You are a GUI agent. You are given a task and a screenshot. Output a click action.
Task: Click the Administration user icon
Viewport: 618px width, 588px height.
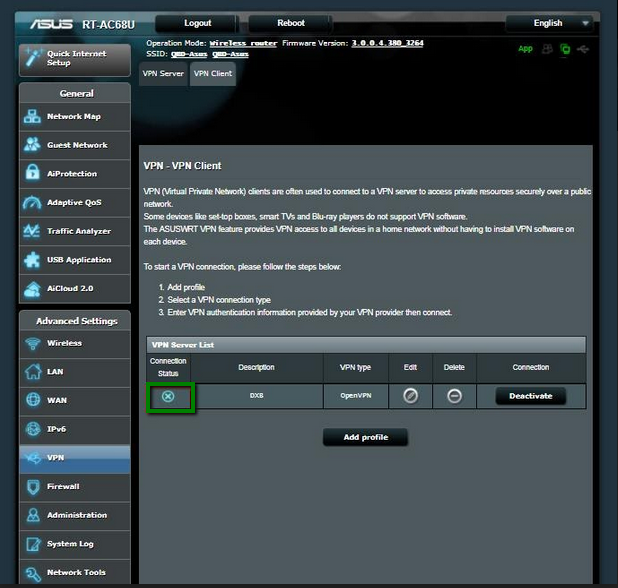click(33, 515)
